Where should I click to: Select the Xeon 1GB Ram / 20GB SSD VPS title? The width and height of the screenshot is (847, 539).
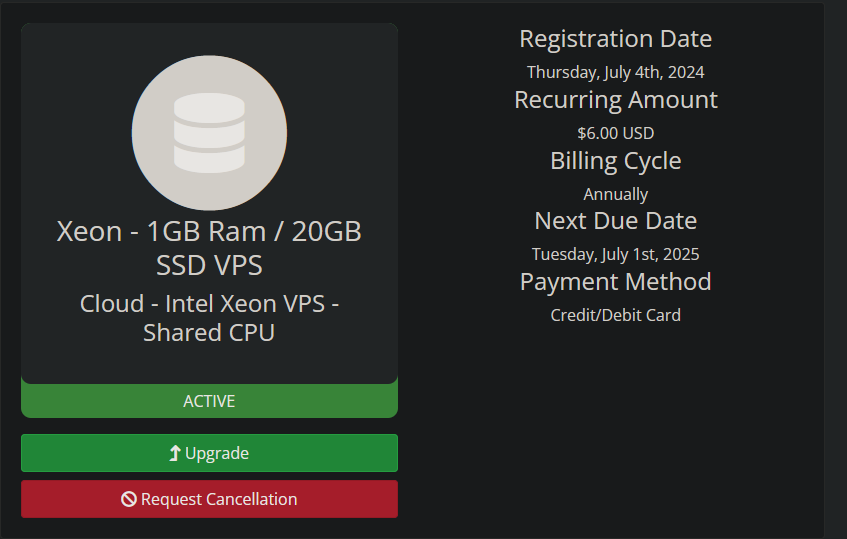[209, 248]
